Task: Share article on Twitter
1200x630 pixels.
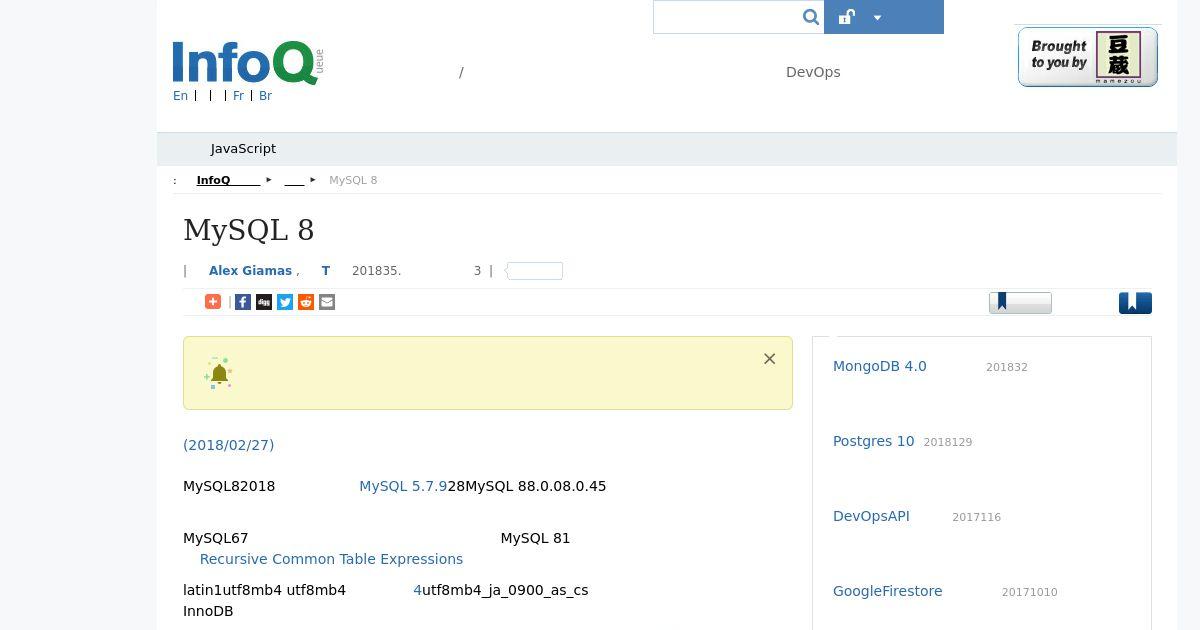Action: pyautogui.click(x=285, y=302)
